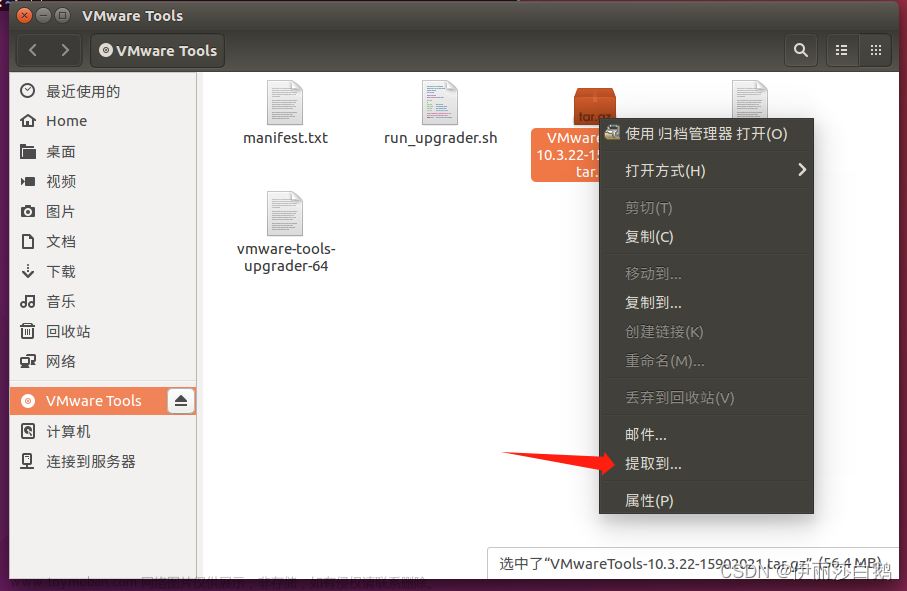The height and width of the screenshot is (591, 907).
Task: Open 音乐 folder in sidebar
Action: click(103, 301)
